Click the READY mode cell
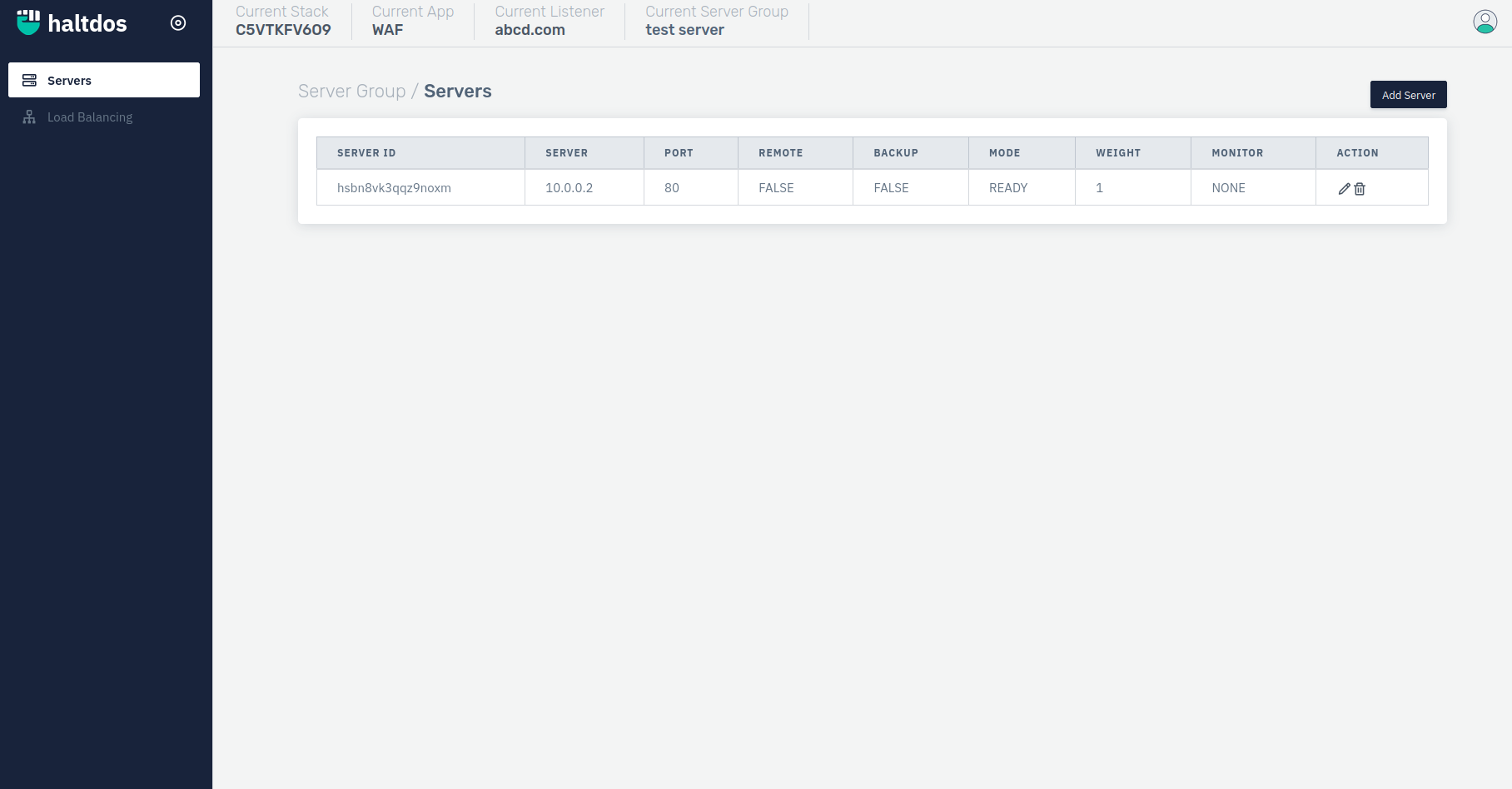1512x789 pixels. (1022, 188)
